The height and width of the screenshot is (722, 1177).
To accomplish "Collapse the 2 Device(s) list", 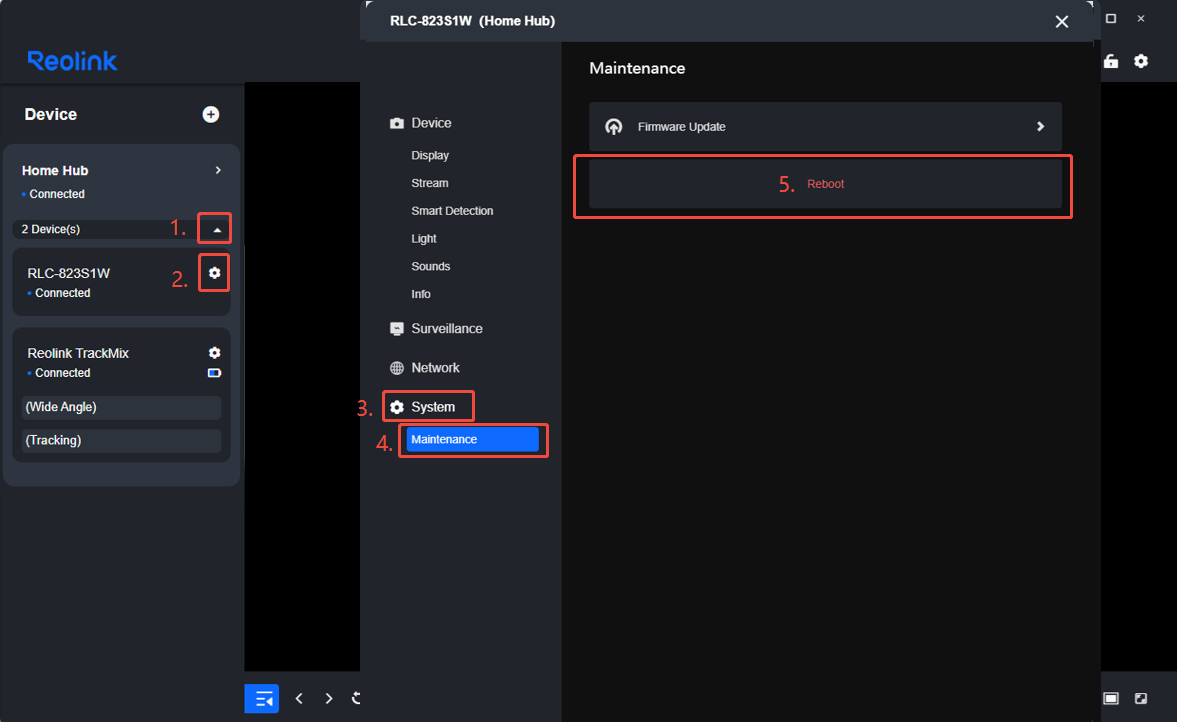I will point(216,229).
